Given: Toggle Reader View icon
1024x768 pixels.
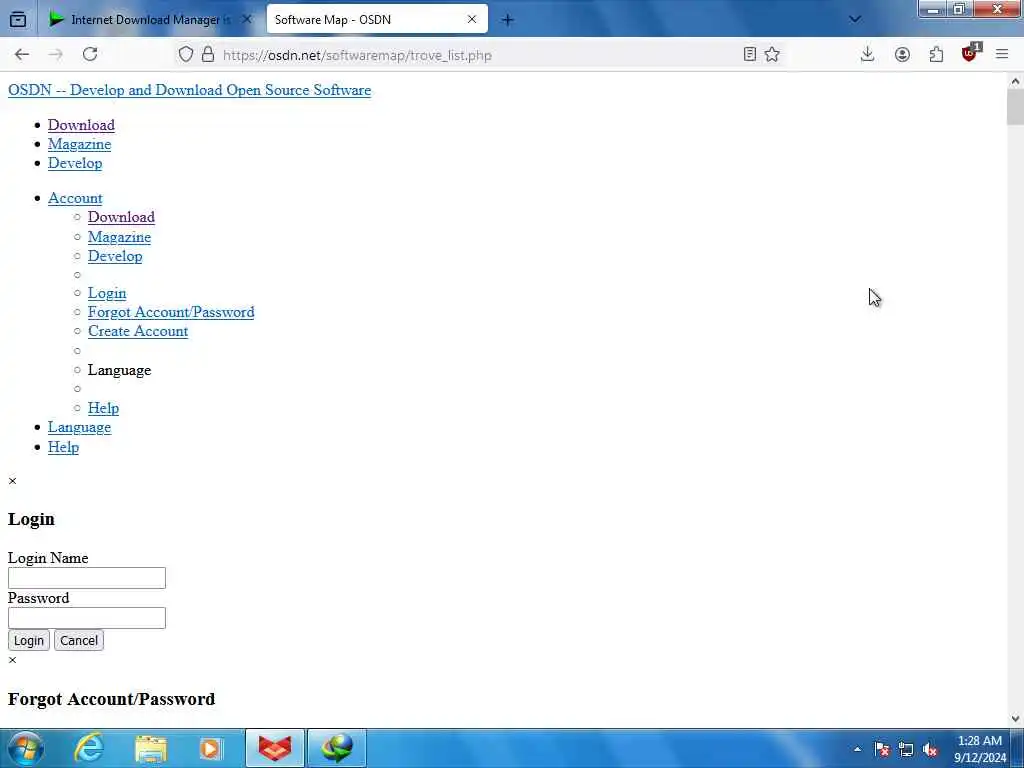Looking at the screenshot, I should click(x=750, y=55).
